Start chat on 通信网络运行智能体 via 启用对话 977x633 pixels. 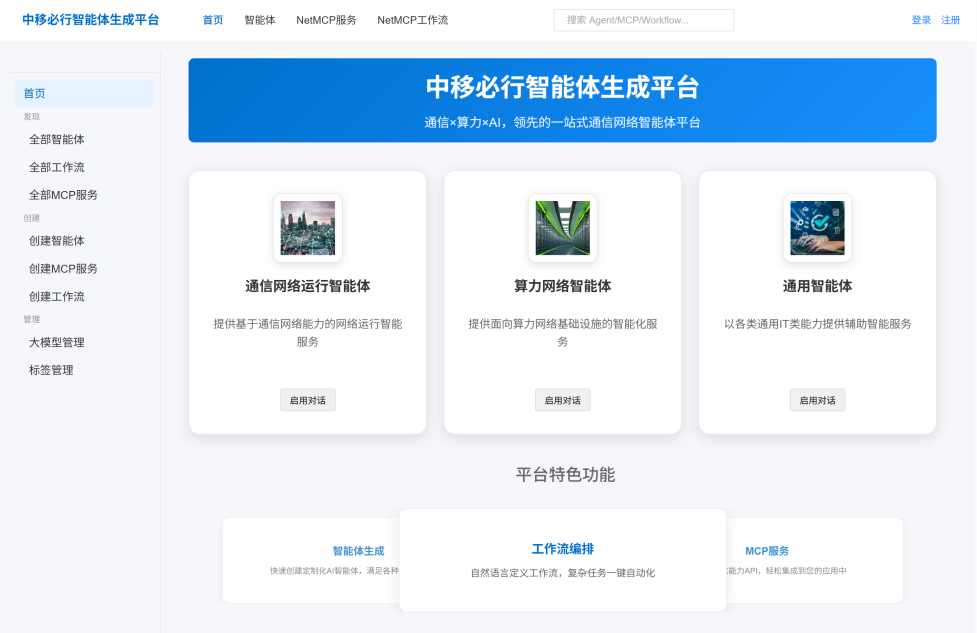coord(308,400)
